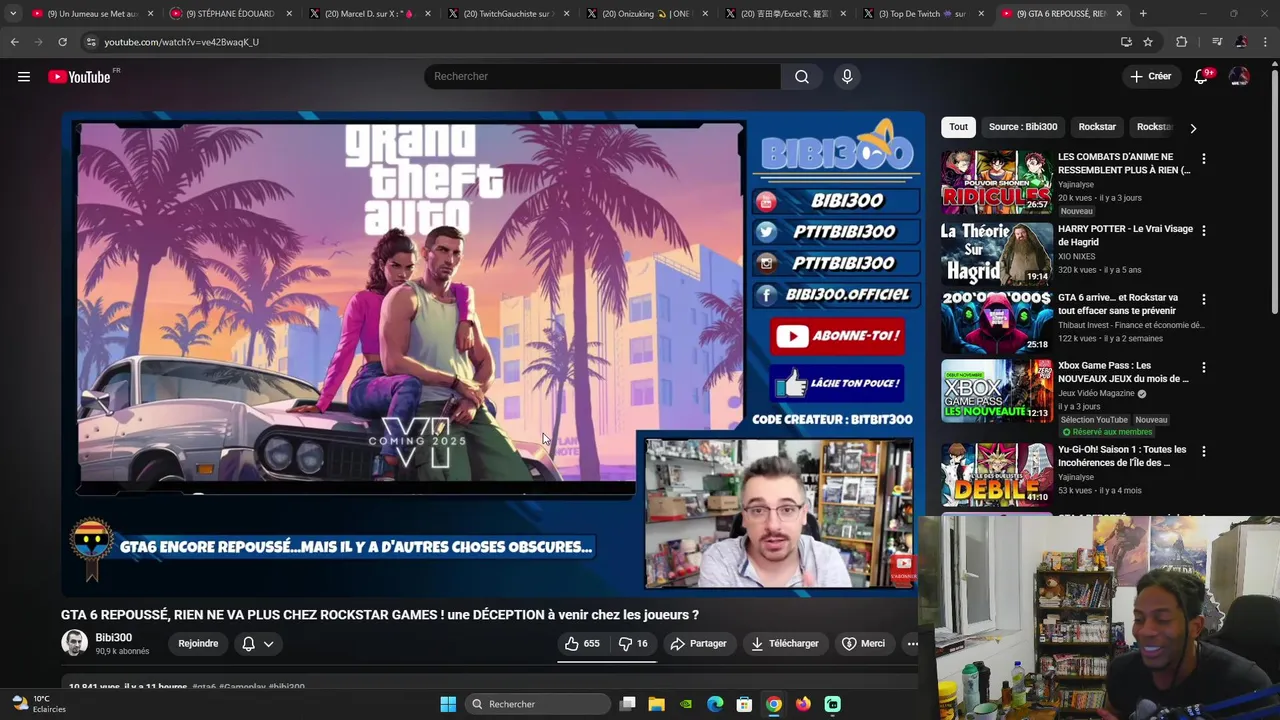Image resolution: width=1280 pixels, height=720 pixels.
Task: Switch to the 'Marcel D. sur X' tab
Action: pyautogui.click(x=370, y=14)
